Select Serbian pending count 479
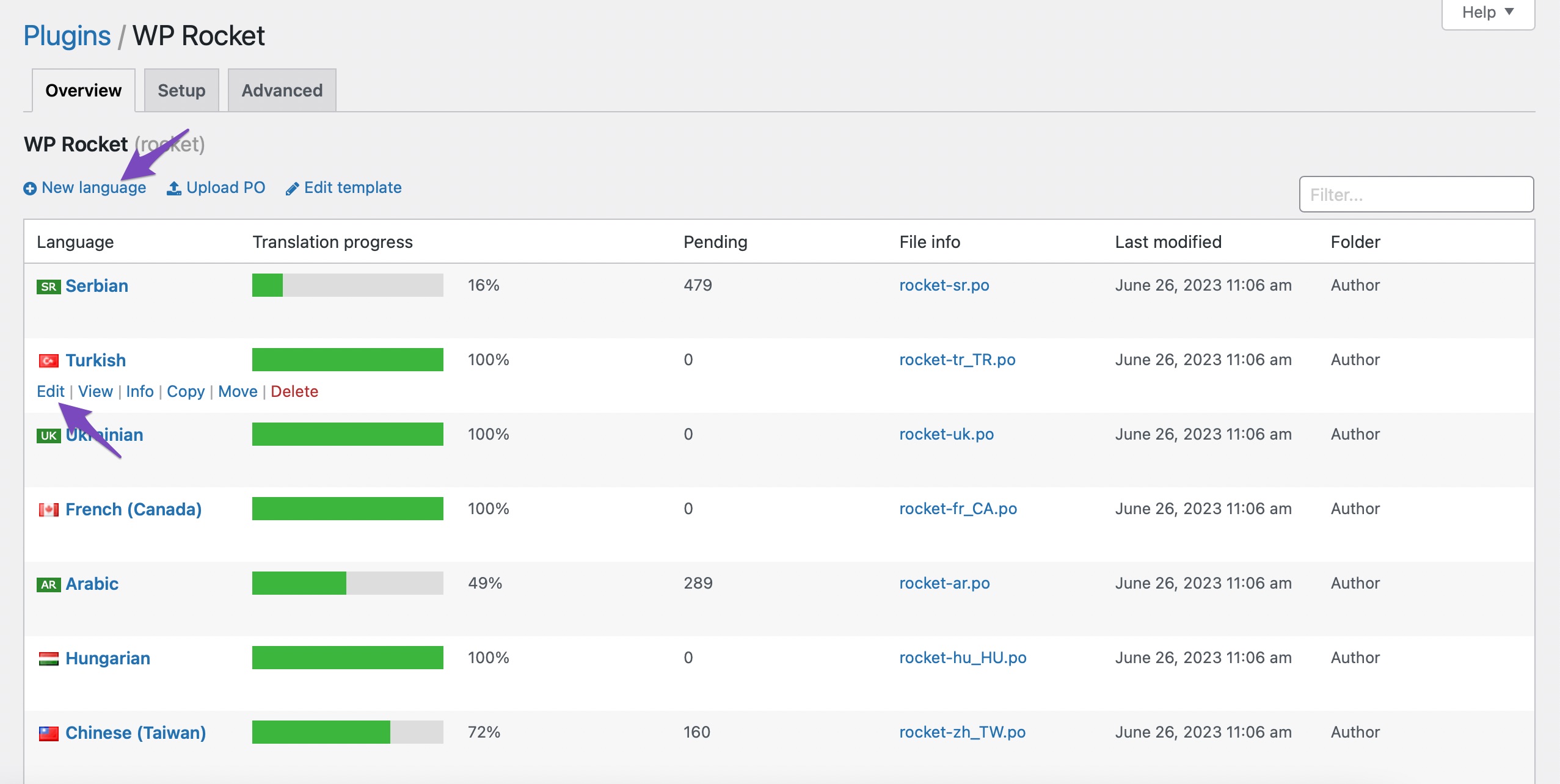This screenshot has width=1560, height=784. [x=698, y=285]
